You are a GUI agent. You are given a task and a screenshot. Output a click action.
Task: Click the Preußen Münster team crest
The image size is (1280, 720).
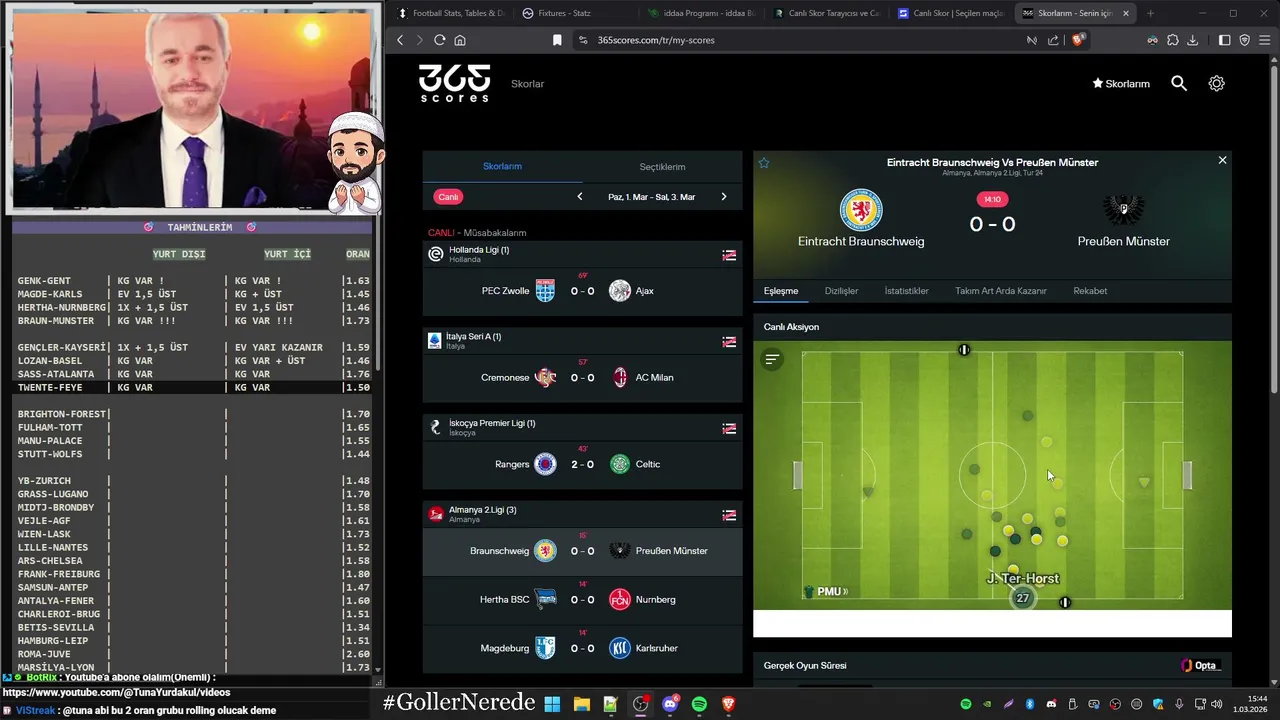(x=1123, y=210)
